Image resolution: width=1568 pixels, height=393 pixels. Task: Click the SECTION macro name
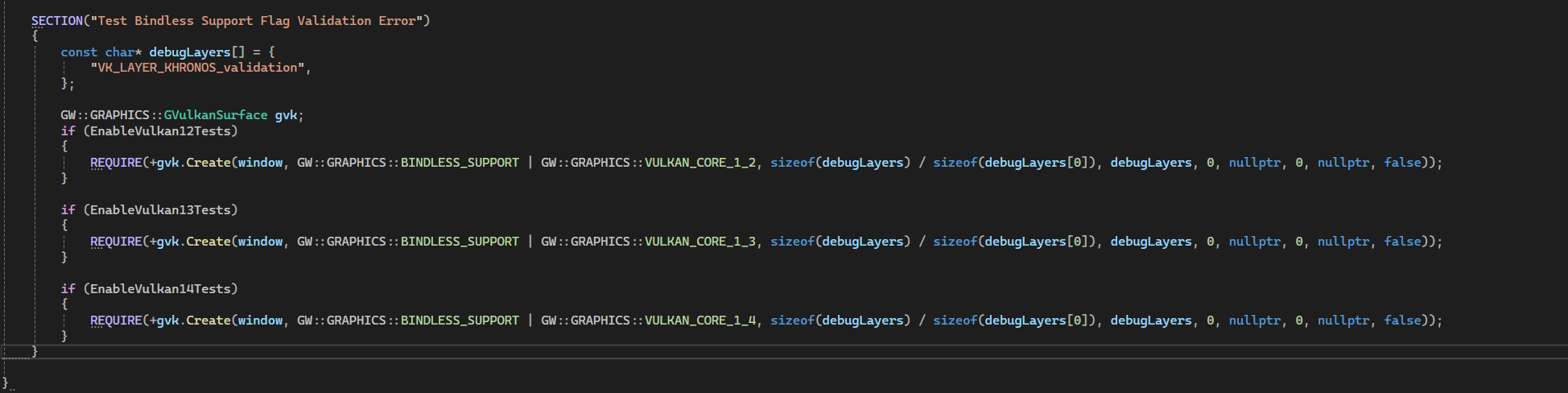[x=56, y=21]
